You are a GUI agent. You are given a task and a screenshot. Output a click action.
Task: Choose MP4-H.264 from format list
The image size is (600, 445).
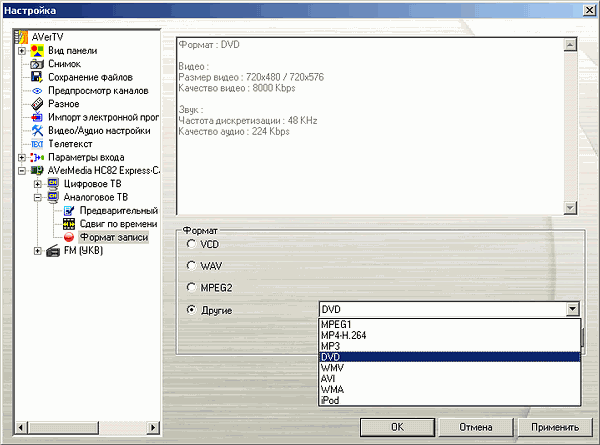(x=343, y=335)
